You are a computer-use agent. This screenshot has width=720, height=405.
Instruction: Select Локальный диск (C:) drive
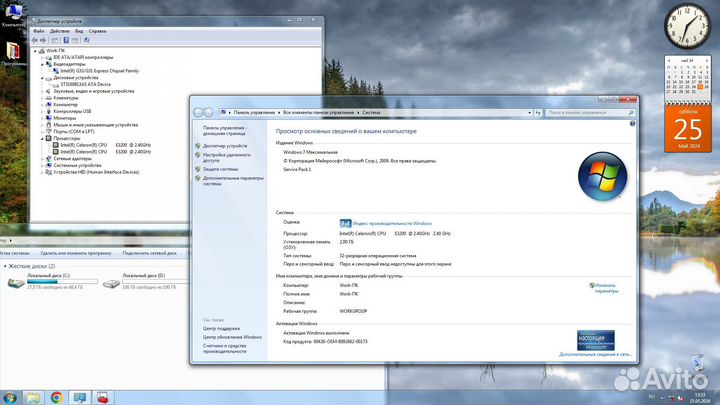(52, 281)
